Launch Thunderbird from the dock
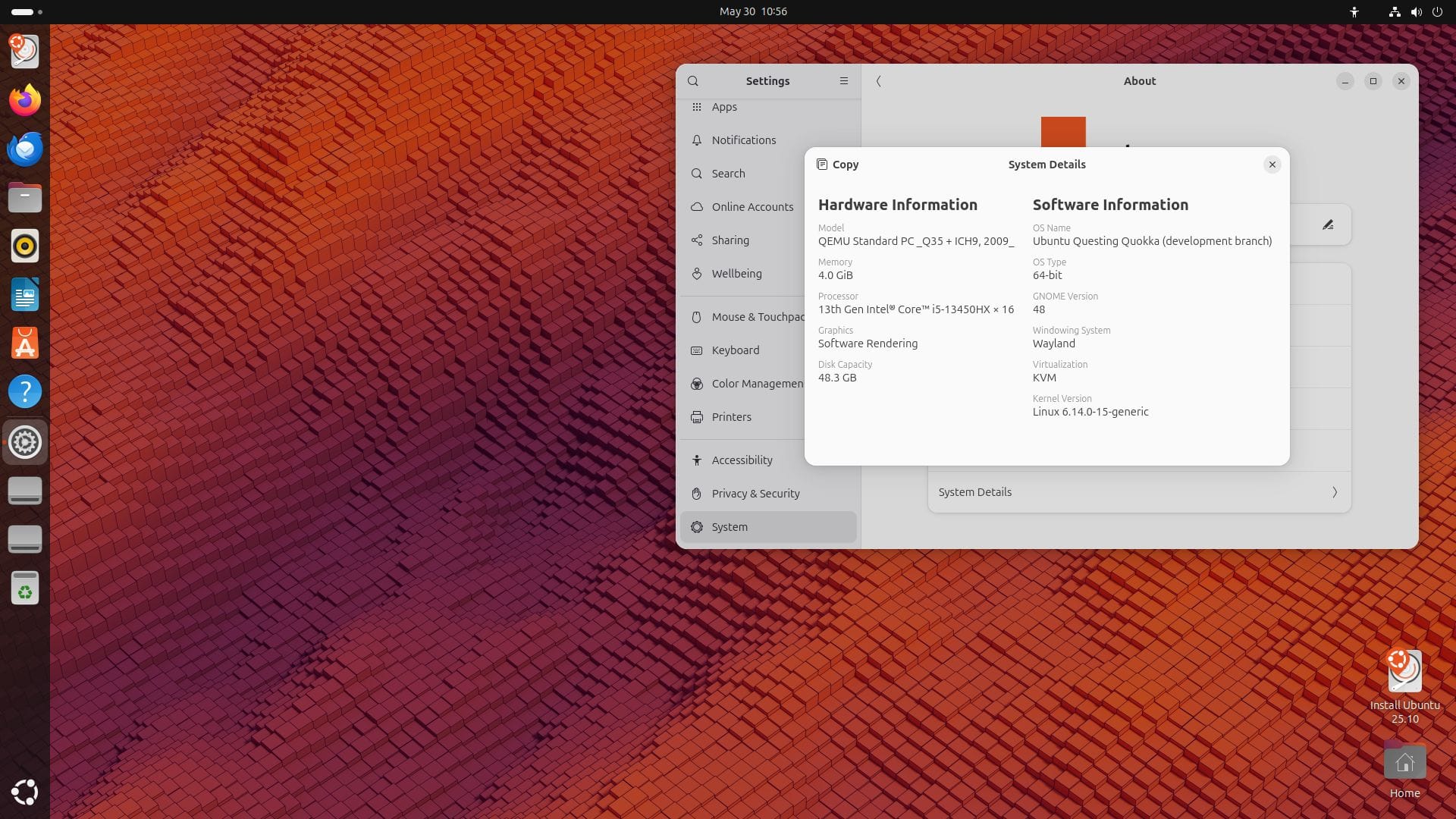This screenshot has height=819, width=1456. [x=25, y=149]
